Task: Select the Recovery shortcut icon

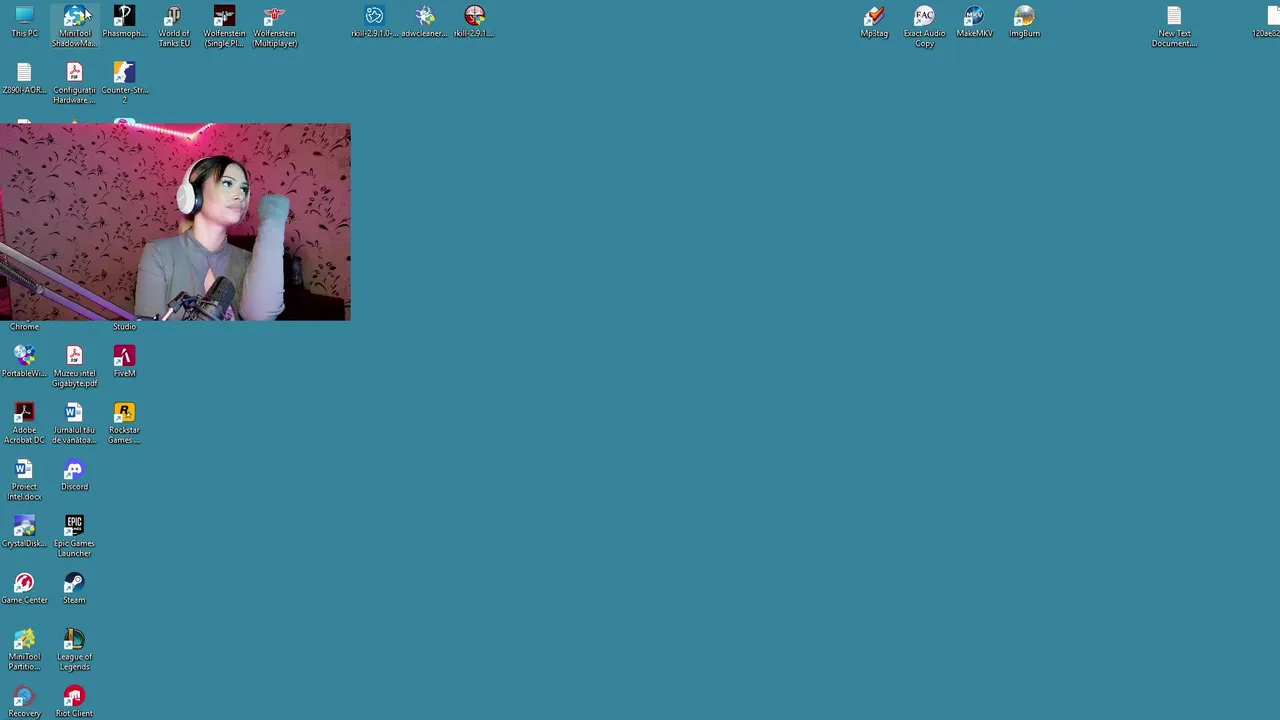Action: (x=24, y=702)
